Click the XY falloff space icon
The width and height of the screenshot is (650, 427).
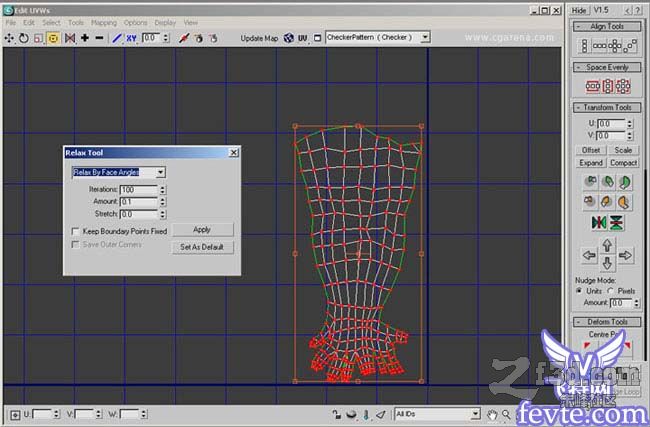pyautogui.click(x=131, y=38)
